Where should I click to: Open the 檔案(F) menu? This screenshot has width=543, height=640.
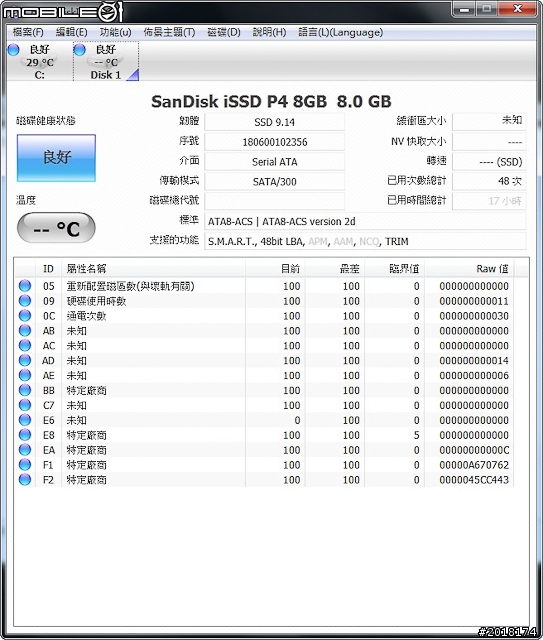pos(28,32)
